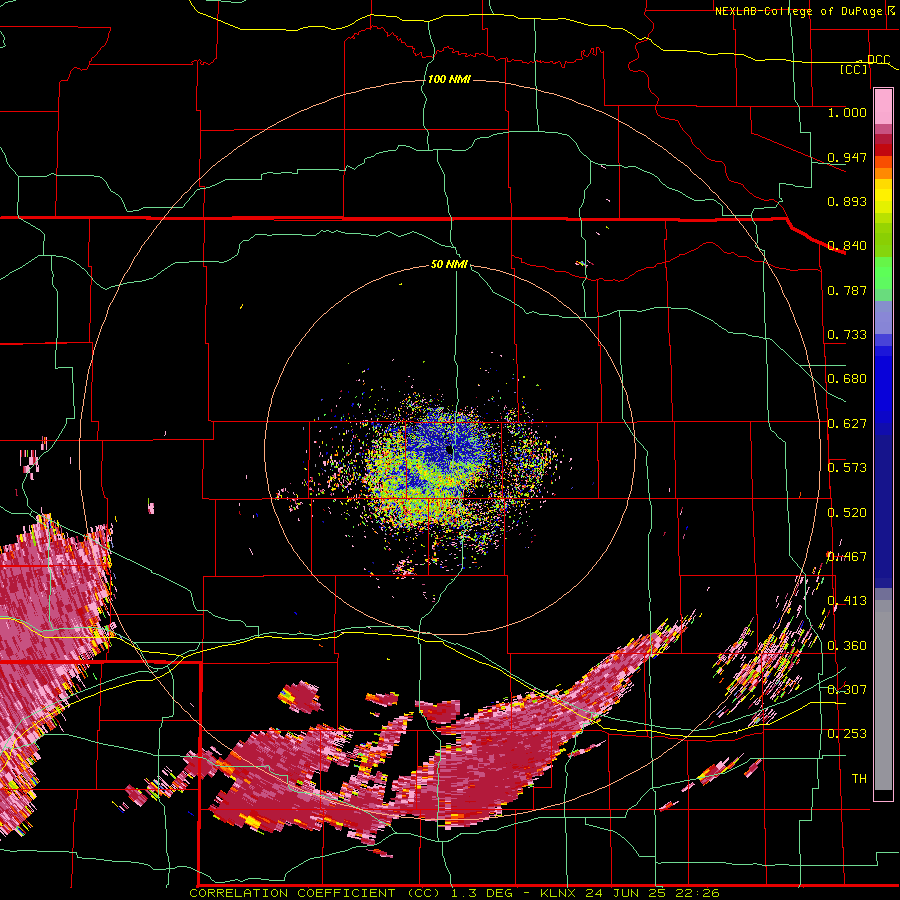Select the 0.893 scale value
Image resolution: width=900 pixels, height=900 pixels.
(847, 201)
